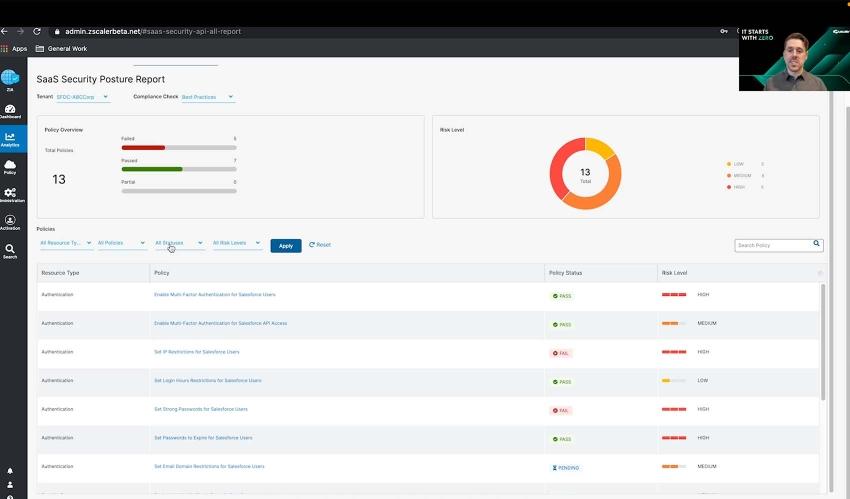The height and width of the screenshot is (499, 850).
Task: Click the General Work bookmarks folder
Action: pyautogui.click(x=62, y=48)
